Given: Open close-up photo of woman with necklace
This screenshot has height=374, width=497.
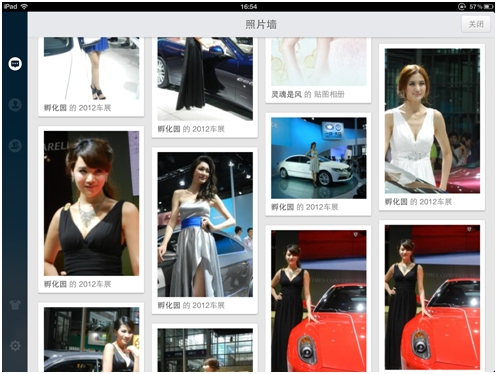Looking at the screenshot, I should click(91, 203).
